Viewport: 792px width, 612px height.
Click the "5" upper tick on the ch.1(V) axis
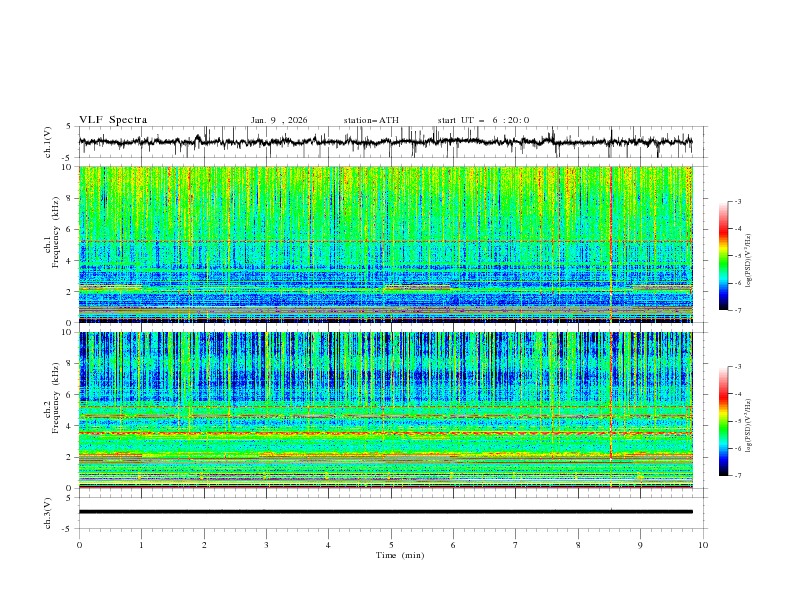tap(69, 126)
